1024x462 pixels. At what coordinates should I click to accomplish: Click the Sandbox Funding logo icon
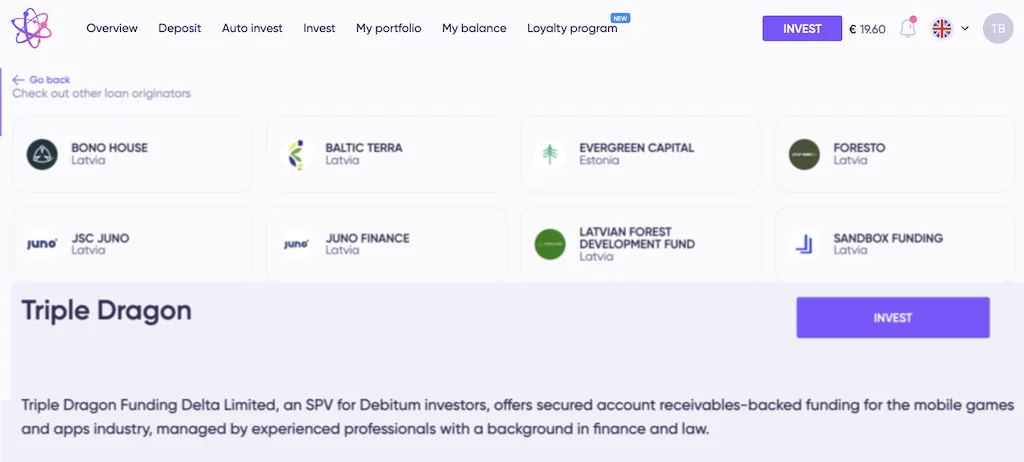[x=804, y=244]
